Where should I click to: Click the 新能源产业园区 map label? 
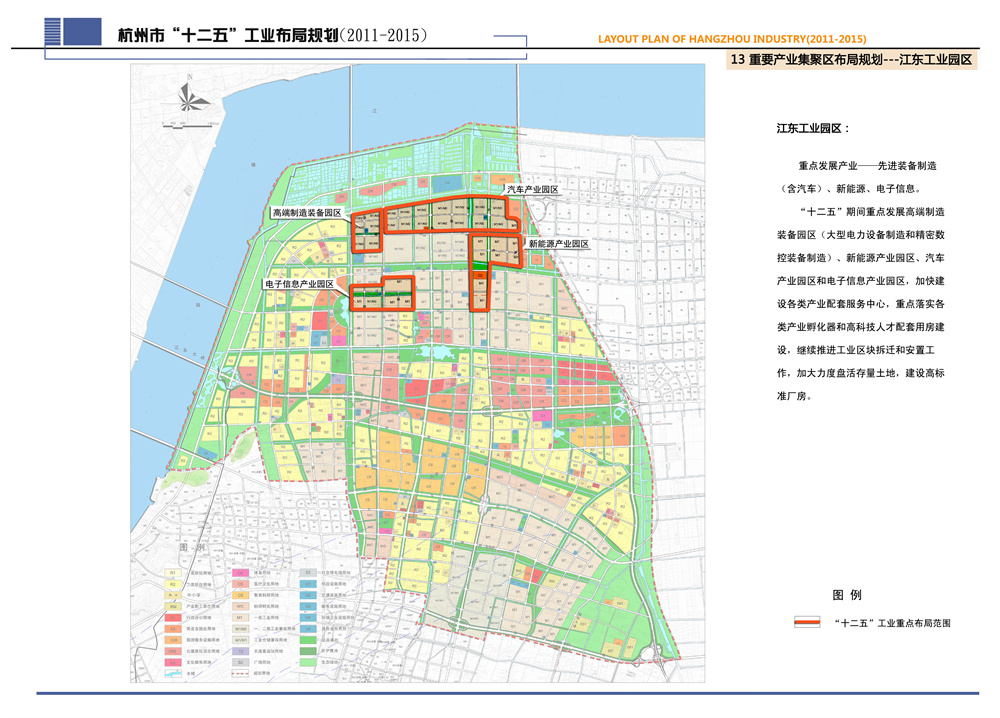(x=558, y=244)
